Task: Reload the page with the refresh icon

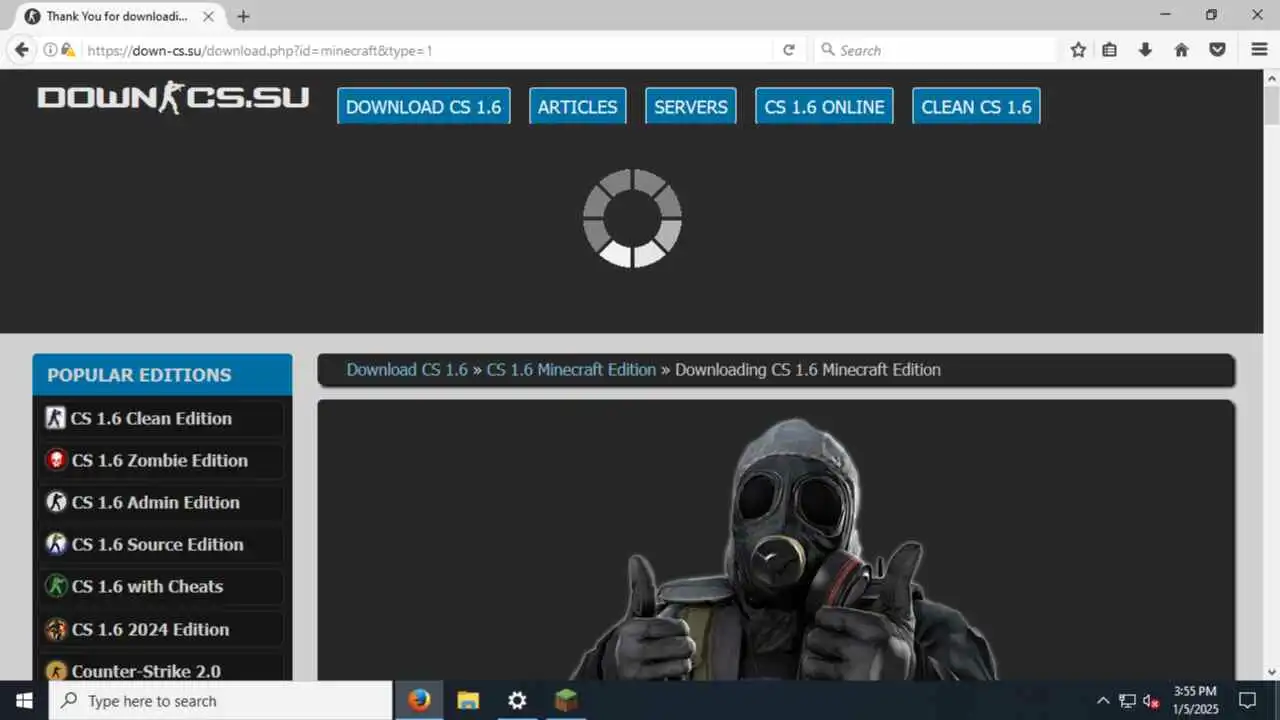Action: pyautogui.click(x=789, y=50)
